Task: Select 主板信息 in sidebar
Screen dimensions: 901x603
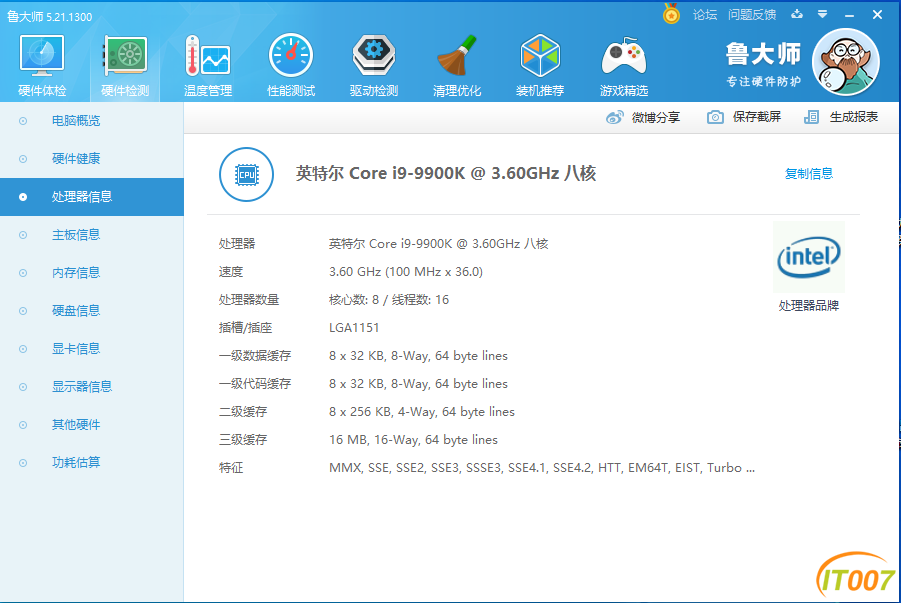Action: point(92,235)
